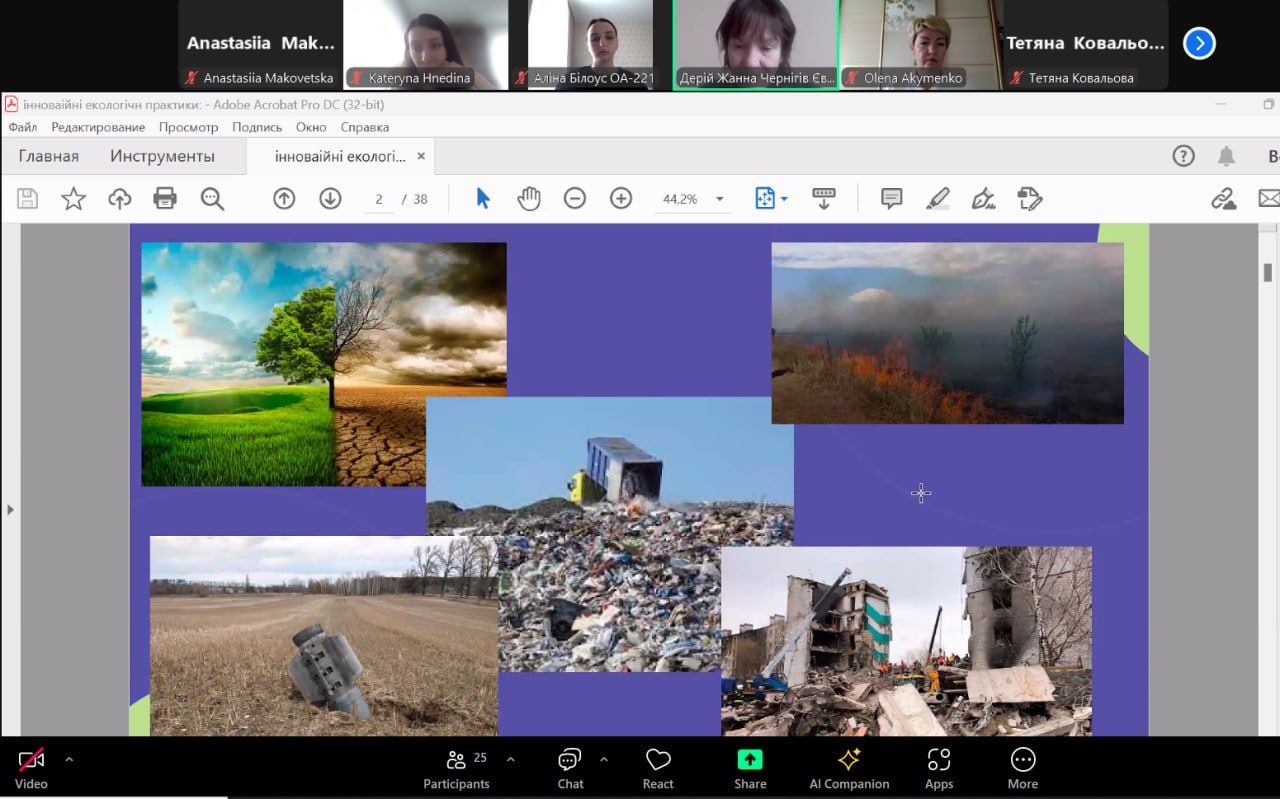
Task: Open the Participants panel
Action: pos(456,767)
